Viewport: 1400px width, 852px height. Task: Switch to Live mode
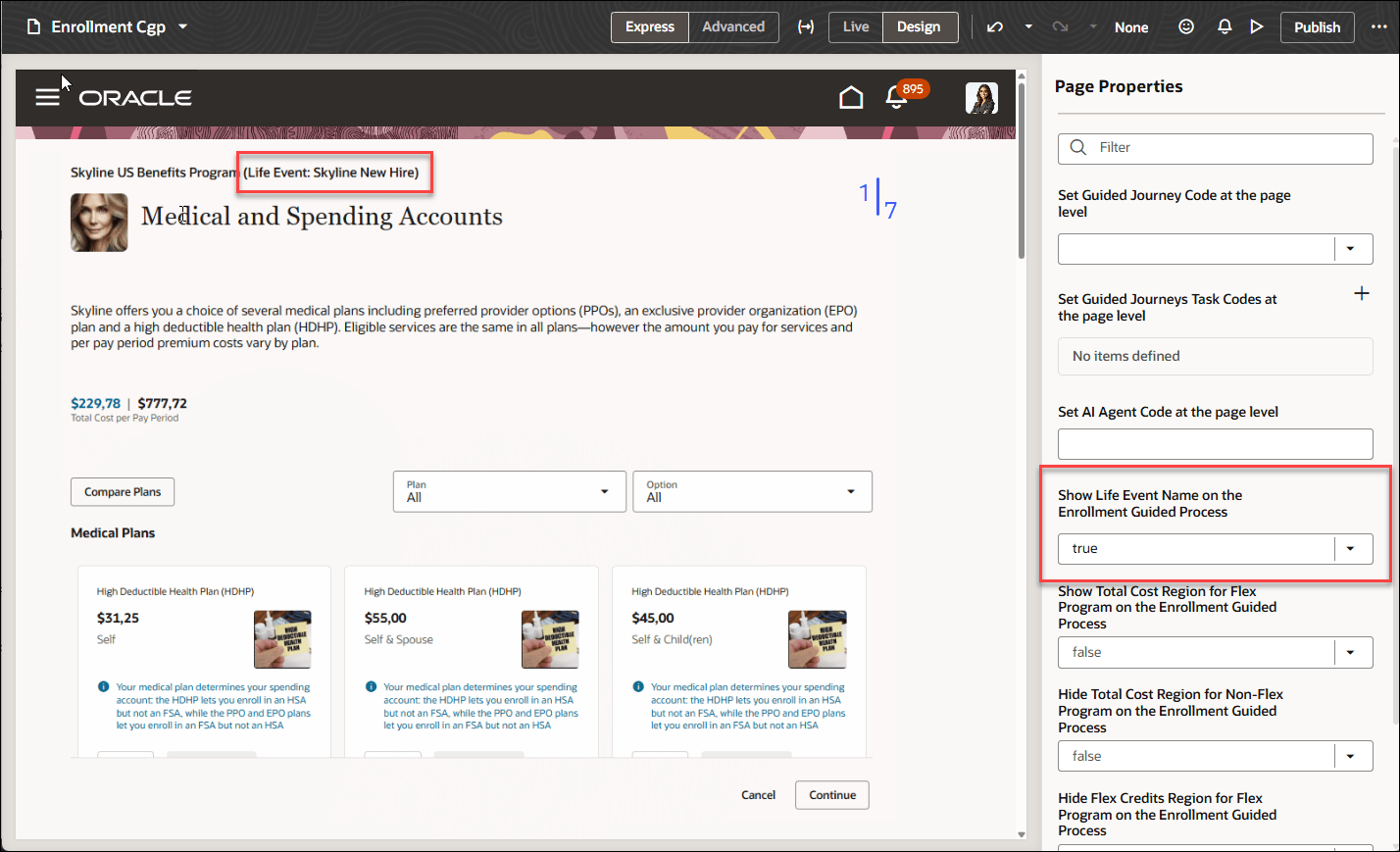pos(855,26)
